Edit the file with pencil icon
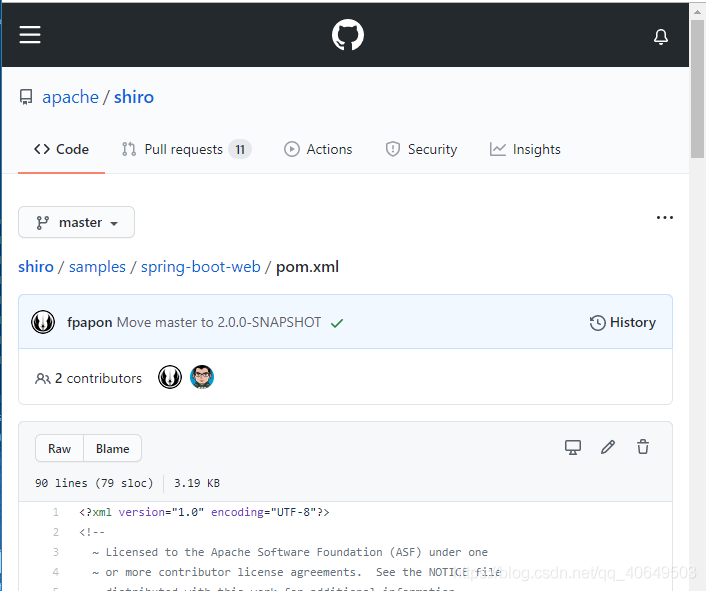 (608, 447)
